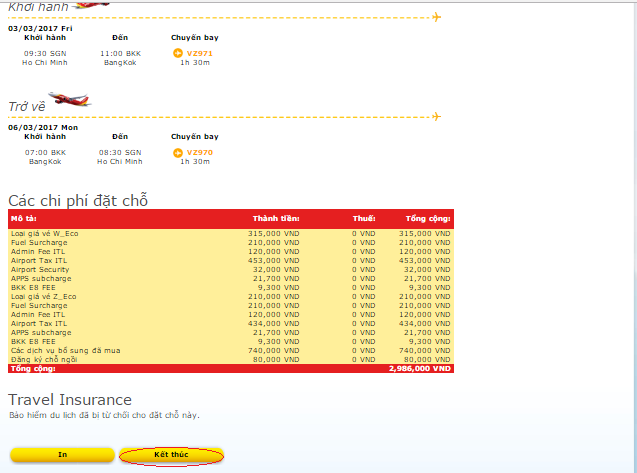Open flight VZ971 link
637x473 pixels.
199,53
